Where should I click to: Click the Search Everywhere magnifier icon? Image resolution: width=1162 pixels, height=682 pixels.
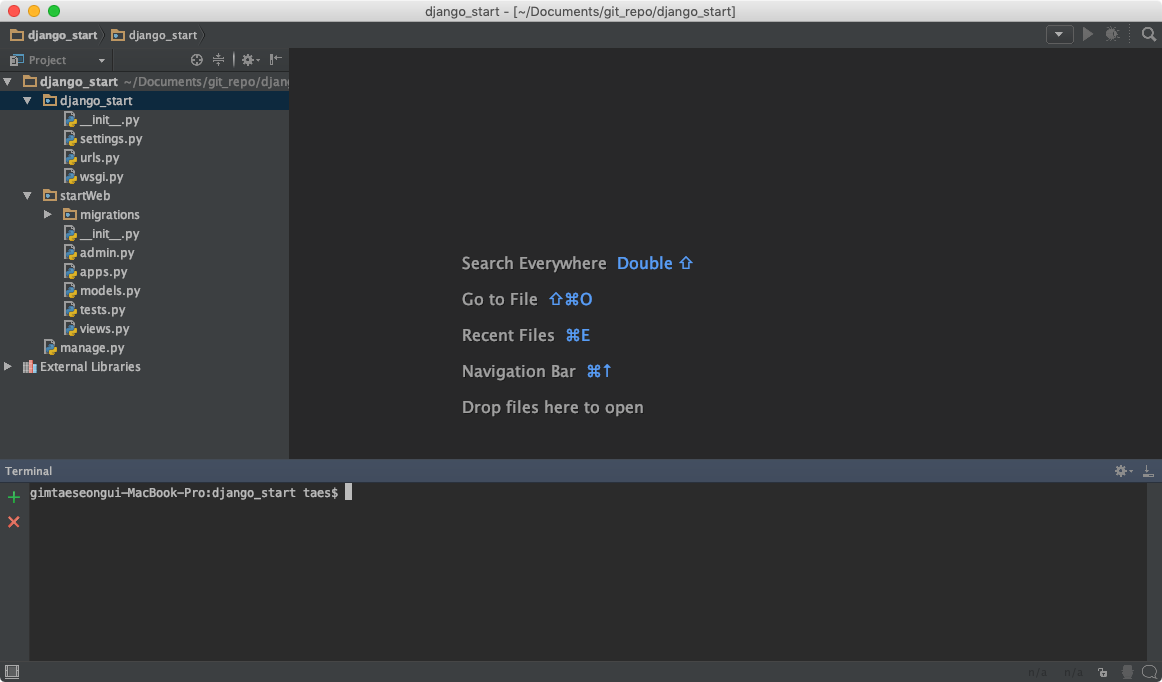click(1149, 35)
